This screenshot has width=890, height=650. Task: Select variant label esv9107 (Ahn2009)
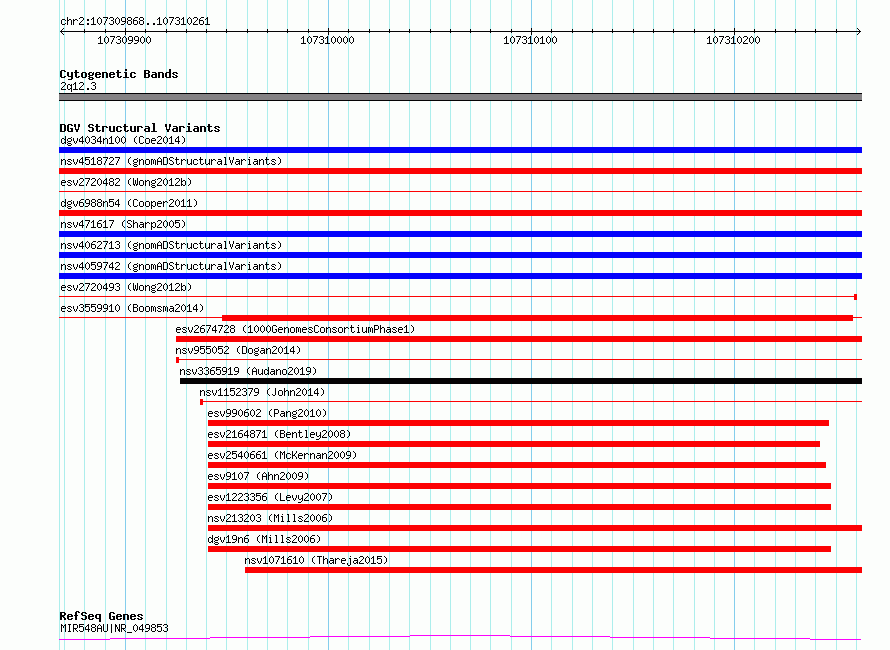coord(258,476)
